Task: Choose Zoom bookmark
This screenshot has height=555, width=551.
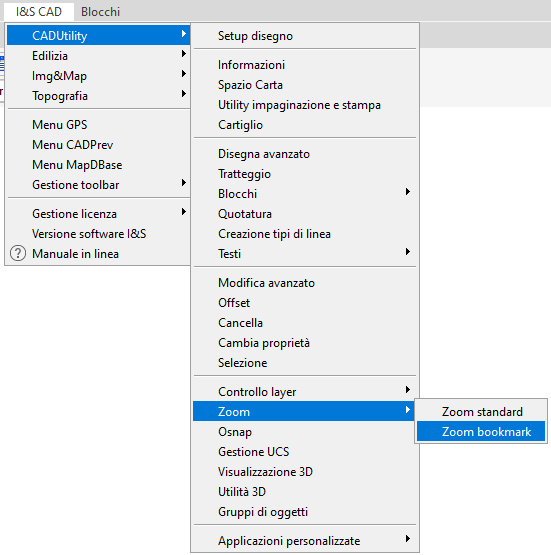Action: (481, 432)
